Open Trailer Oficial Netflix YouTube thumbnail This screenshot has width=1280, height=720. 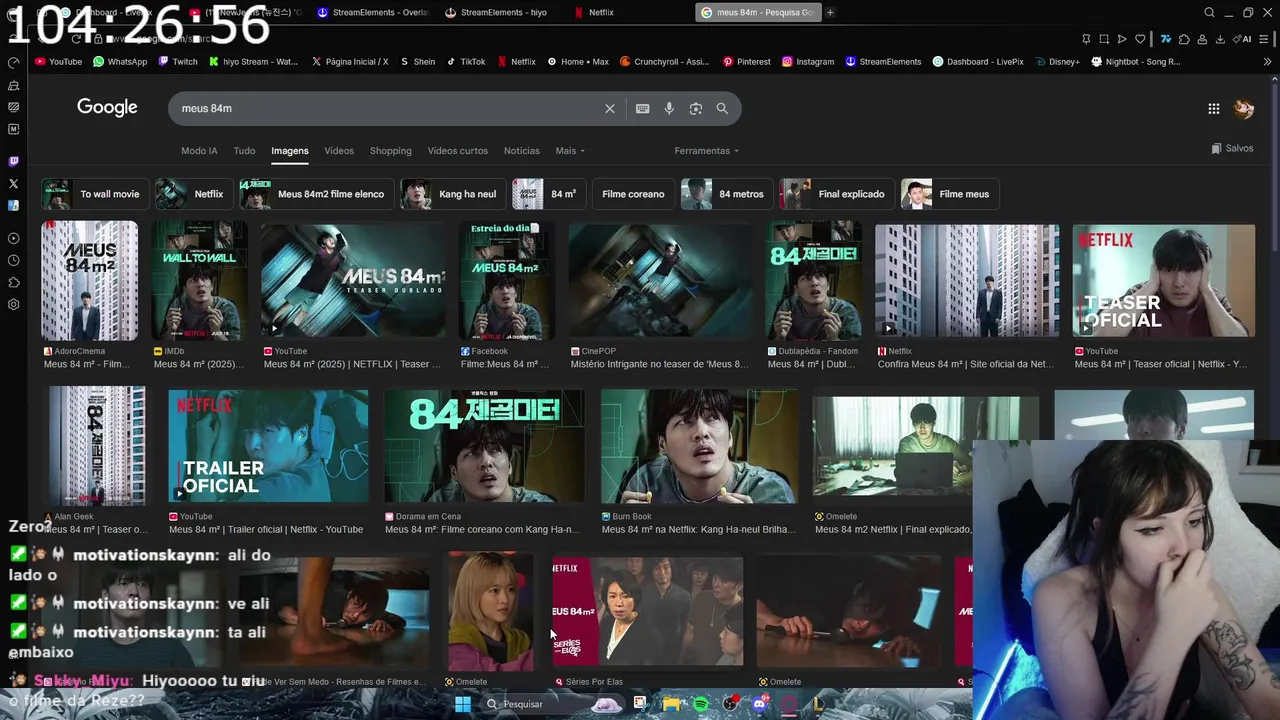coord(268,446)
